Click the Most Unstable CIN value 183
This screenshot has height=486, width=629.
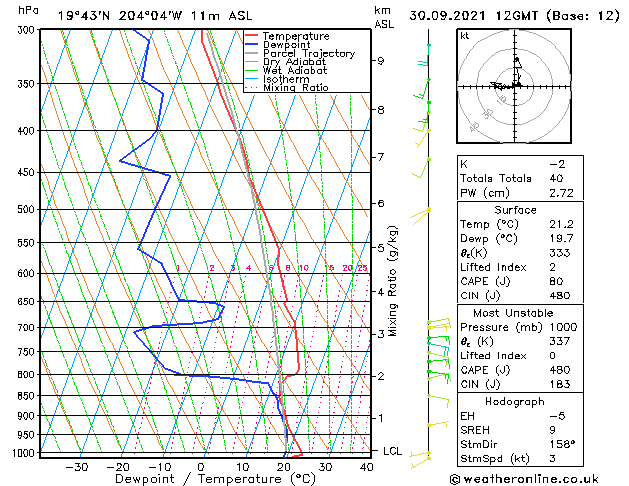coord(560,384)
